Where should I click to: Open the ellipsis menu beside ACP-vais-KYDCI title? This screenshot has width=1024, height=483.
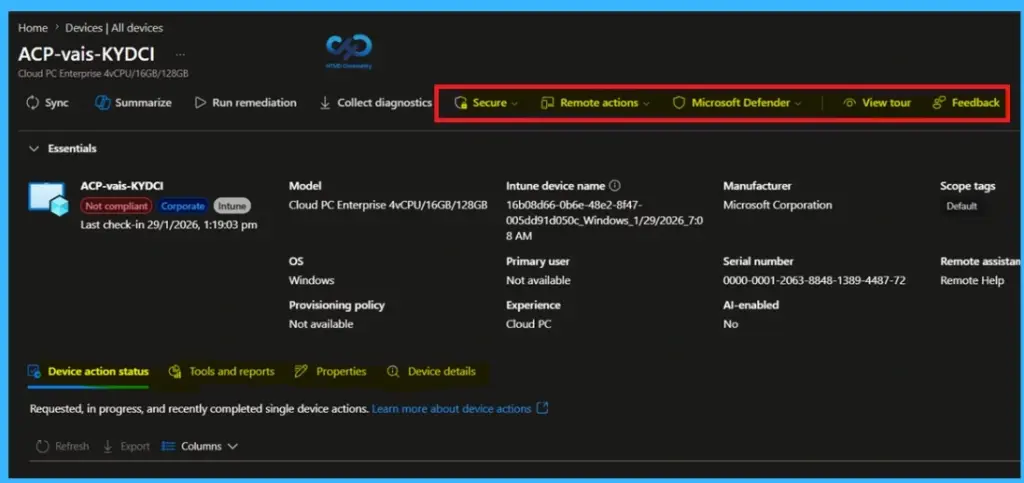(181, 54)
